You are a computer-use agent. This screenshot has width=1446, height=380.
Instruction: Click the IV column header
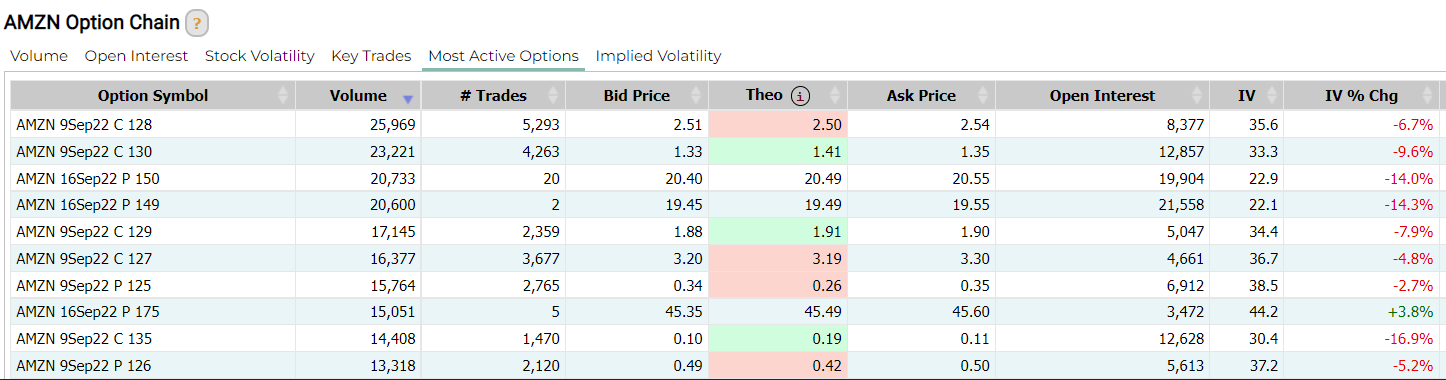click(x=1246, y=96)
